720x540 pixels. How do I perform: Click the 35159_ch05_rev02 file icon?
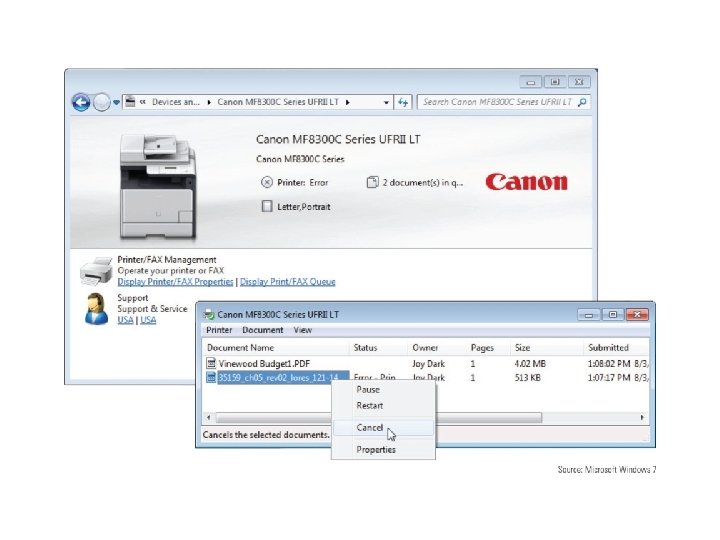click(211, 377)
